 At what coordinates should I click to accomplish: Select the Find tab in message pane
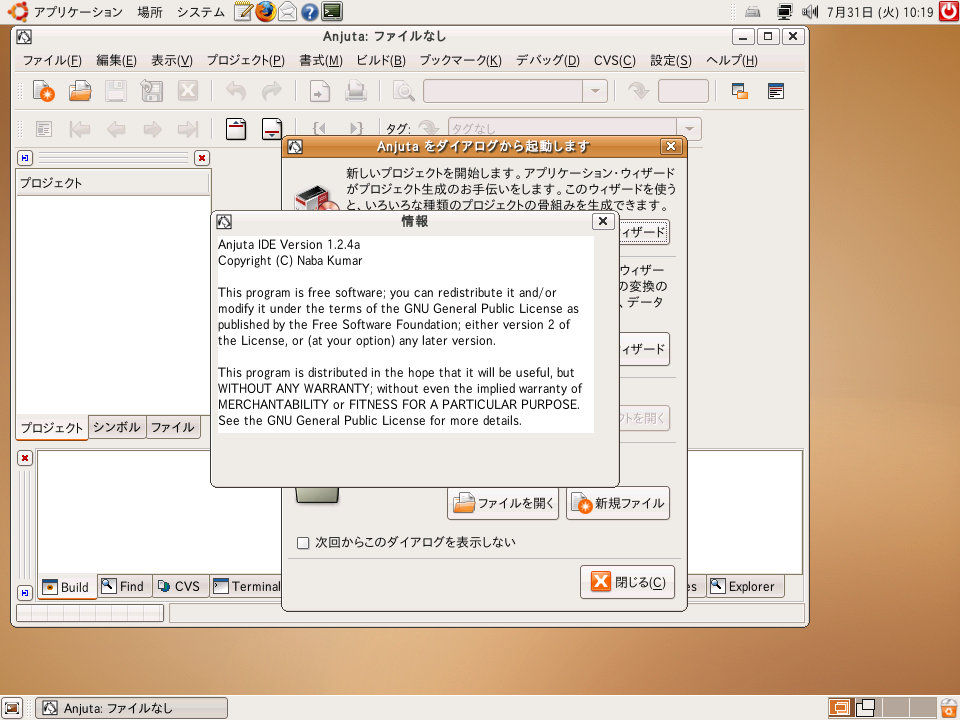tap(124, 587)
